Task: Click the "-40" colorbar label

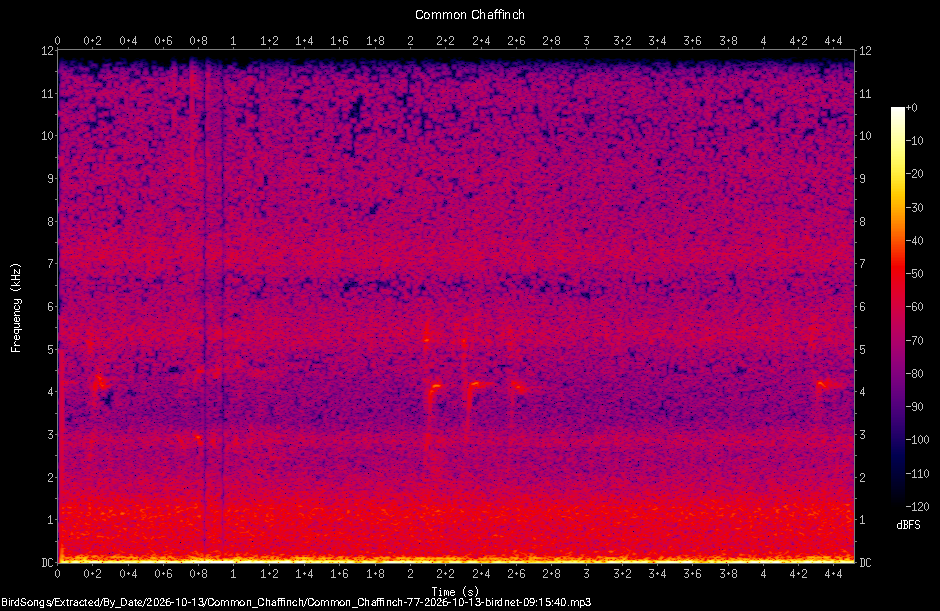Action: 914,240
